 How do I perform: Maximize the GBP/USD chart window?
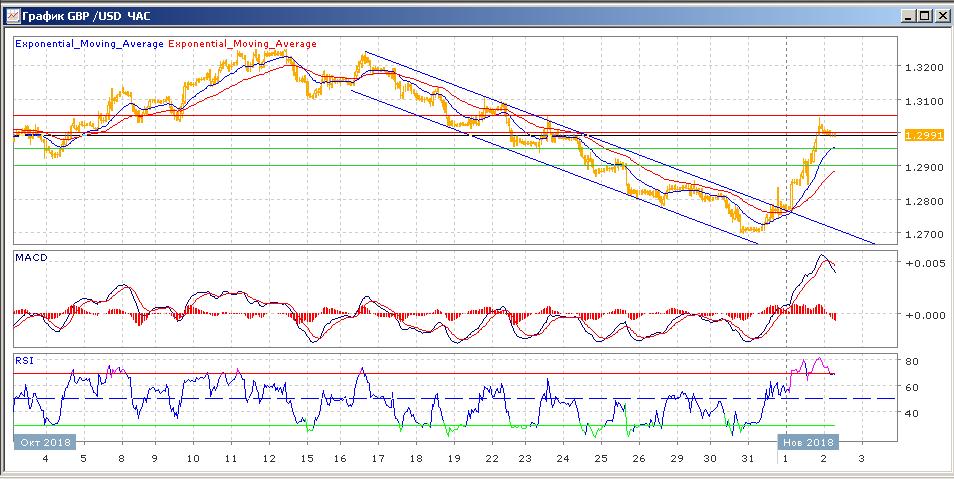pos(923,15)
